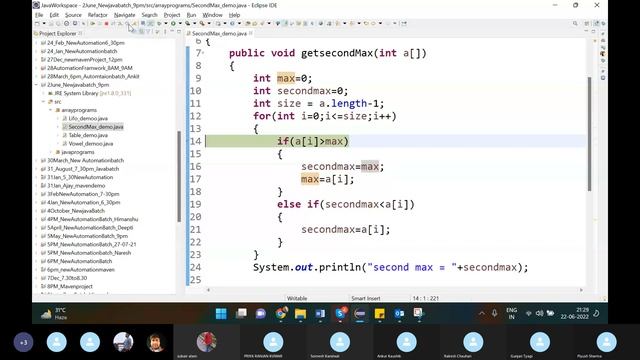Viewport: 640px width, 360px height.
Task: Open Table_demo.java in the tree
Action: 88,135
